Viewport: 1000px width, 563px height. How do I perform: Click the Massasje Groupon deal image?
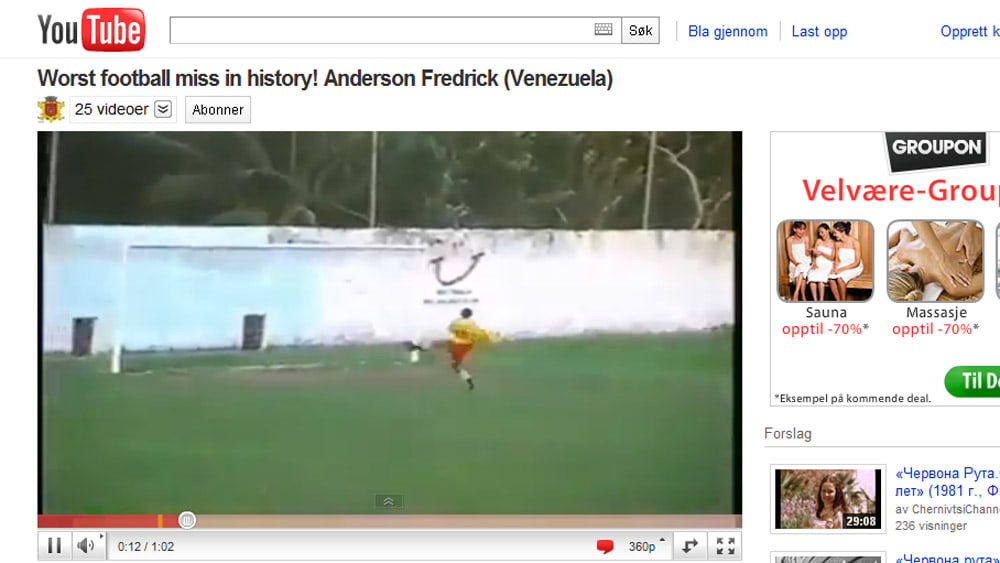pos(936,261)
